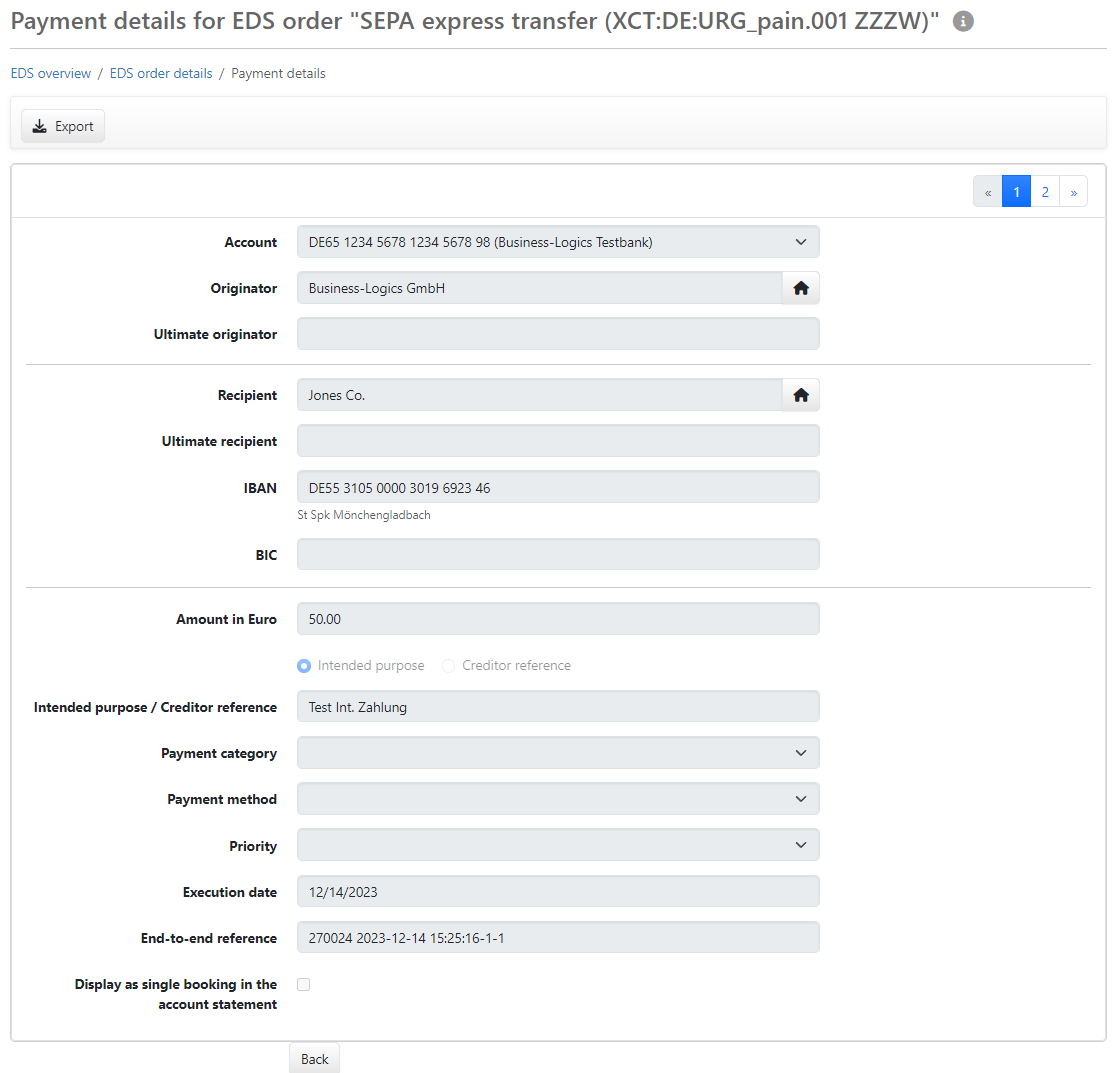This screenshot has width=1116, height=1073.
Task: Click the empty BIC field
Action: point(558,554)
